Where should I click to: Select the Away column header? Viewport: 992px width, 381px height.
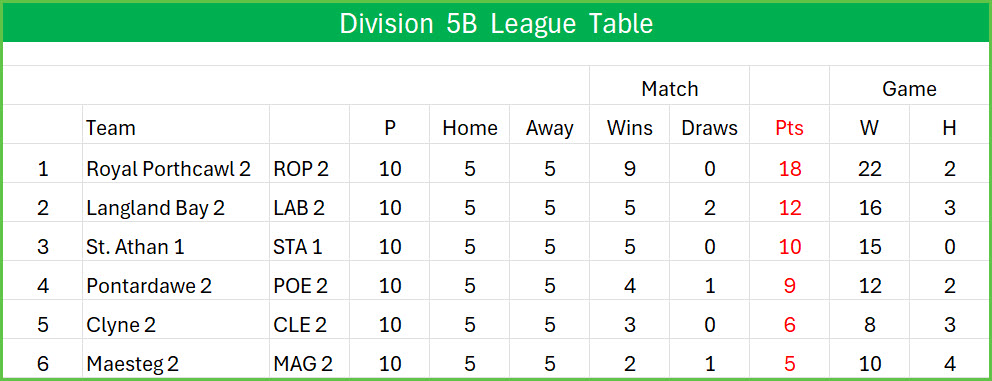[x=549, y=128]
